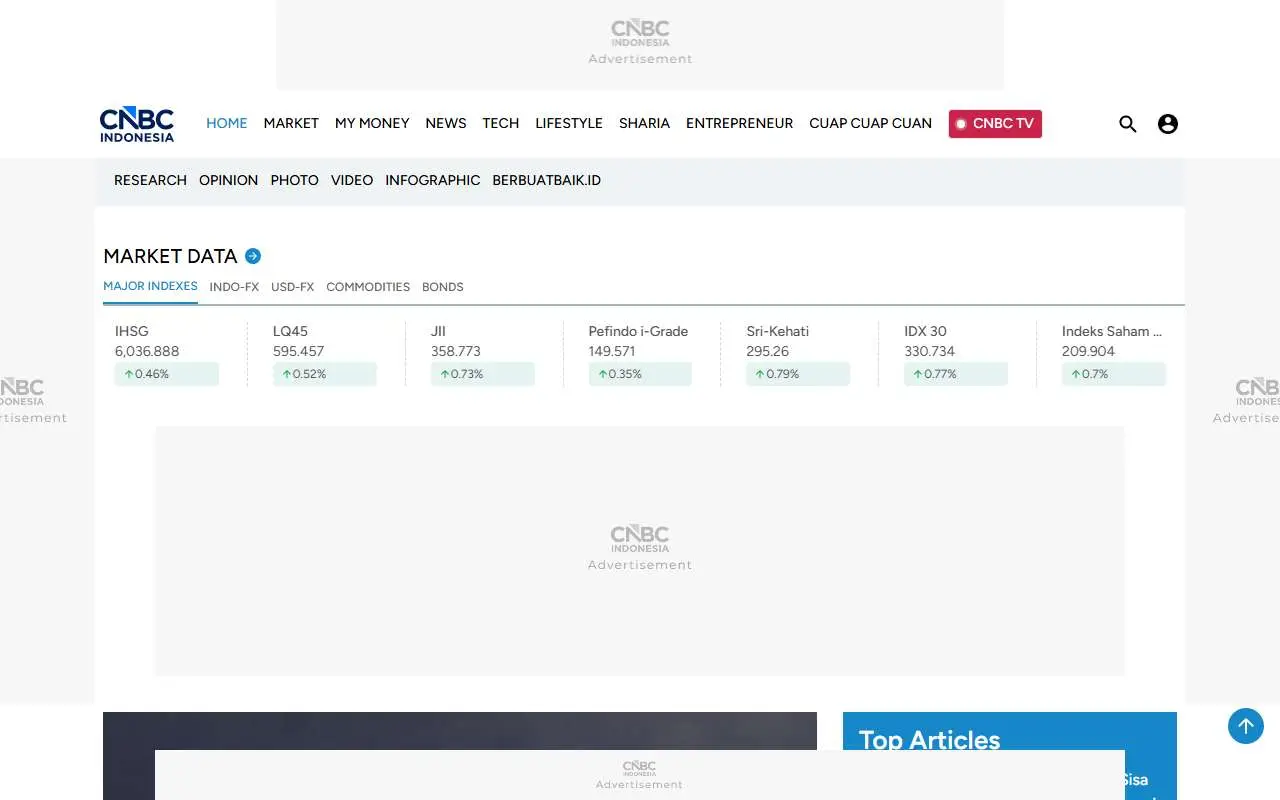Open the OPINION link
The image size is (1280, 800).
228,180
